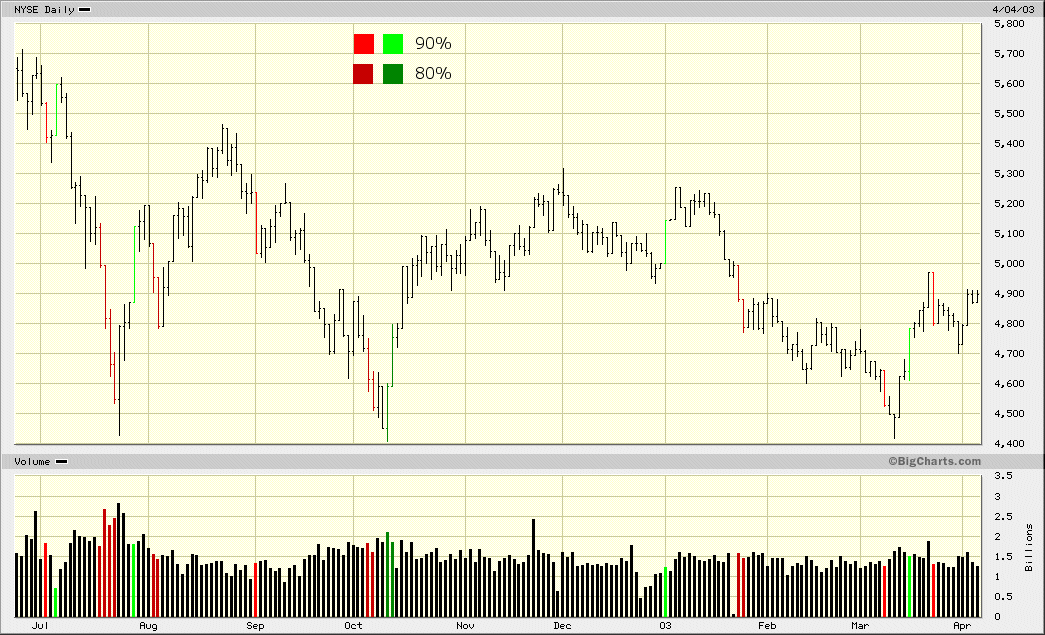Click the Volume panel label
Image resolution: width=1045 pixels, height=635 pixels.
pos(32,462)
